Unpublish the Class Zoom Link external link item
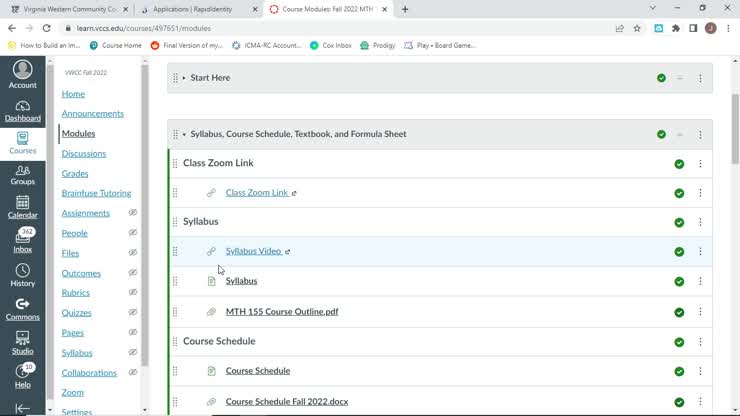Image resolution: width=740 pixels, height=416 pixels. click(x=679, y=193)
